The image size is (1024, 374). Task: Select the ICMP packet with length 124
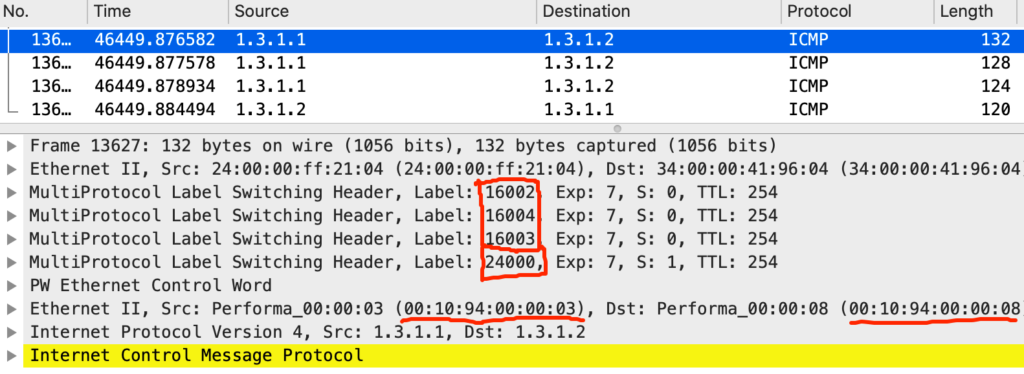pos(512,86)
